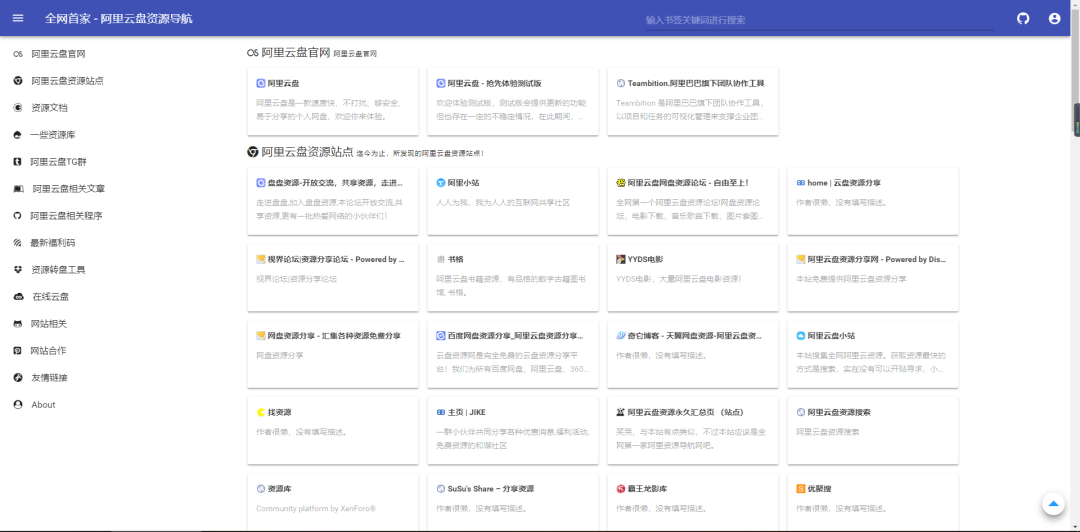This screenshot has height=532, width=1080.
Task: Click the 阿里云盘官网 sidebar icon
Action: pos(18,54)
